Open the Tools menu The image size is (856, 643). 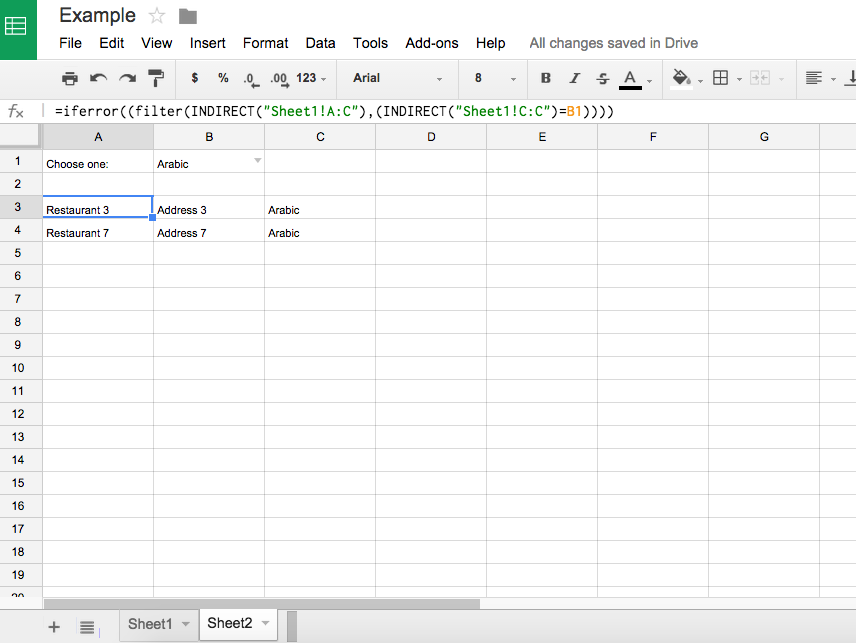[370, 43]
